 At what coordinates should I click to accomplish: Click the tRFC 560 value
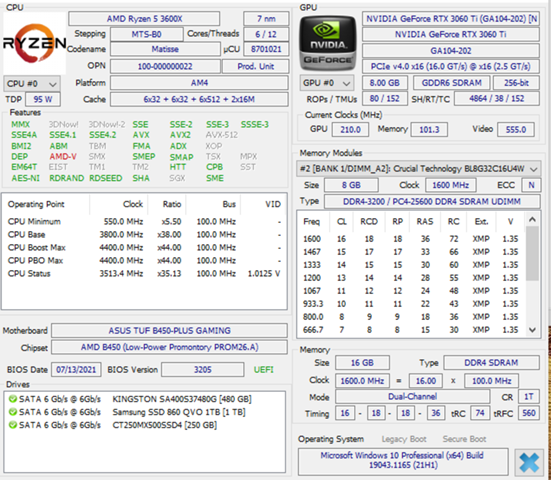point(529,413)
